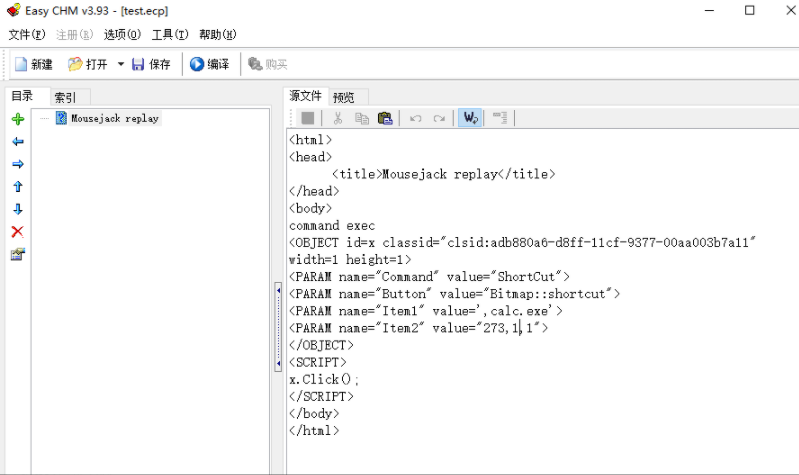Expand the dropdown arrow next to 打开
799x475 pixels.
(x=121, y=64)
